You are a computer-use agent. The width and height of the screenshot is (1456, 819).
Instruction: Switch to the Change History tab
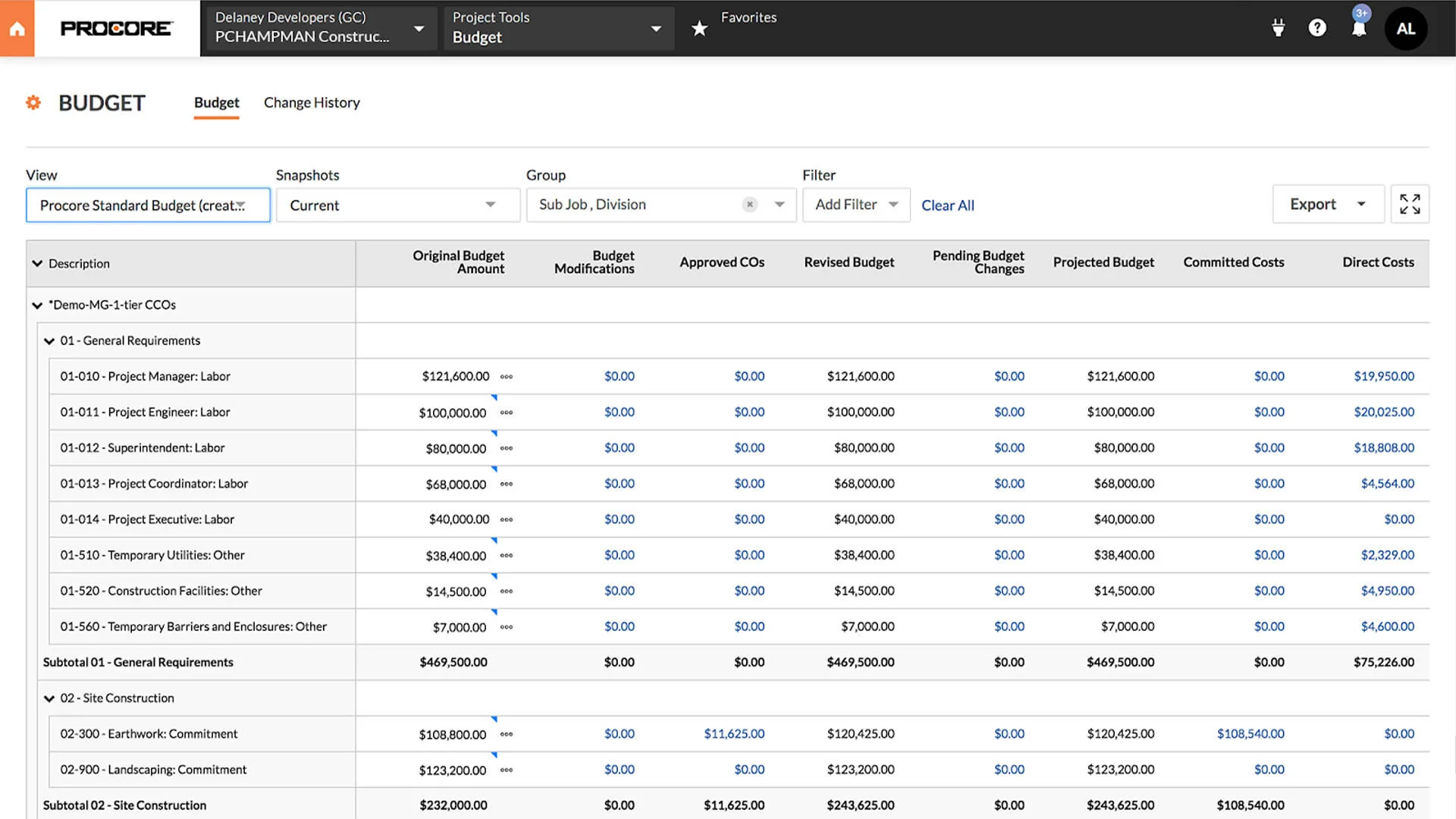312,102
